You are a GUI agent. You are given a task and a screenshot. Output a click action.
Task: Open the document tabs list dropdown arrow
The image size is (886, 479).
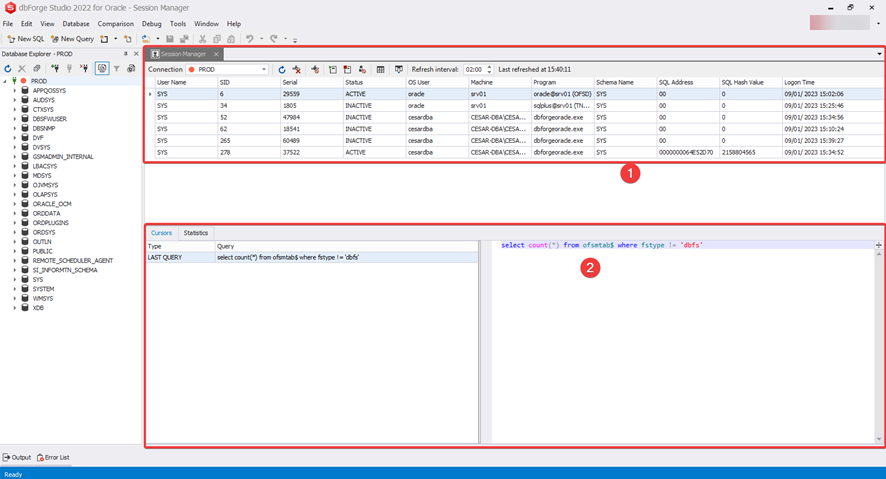click(879, 54)
